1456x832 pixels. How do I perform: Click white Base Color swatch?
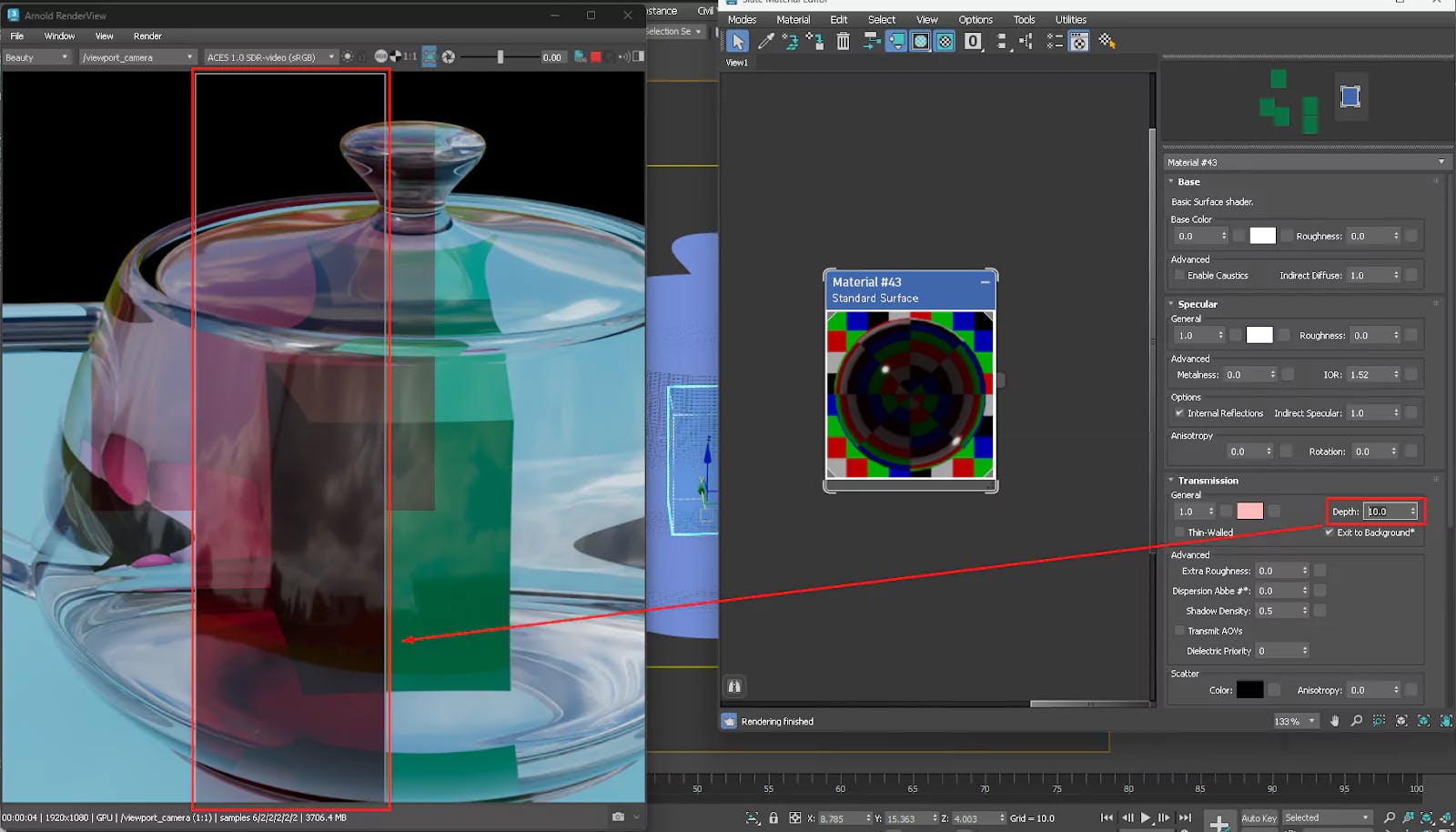pos(1262,236)
